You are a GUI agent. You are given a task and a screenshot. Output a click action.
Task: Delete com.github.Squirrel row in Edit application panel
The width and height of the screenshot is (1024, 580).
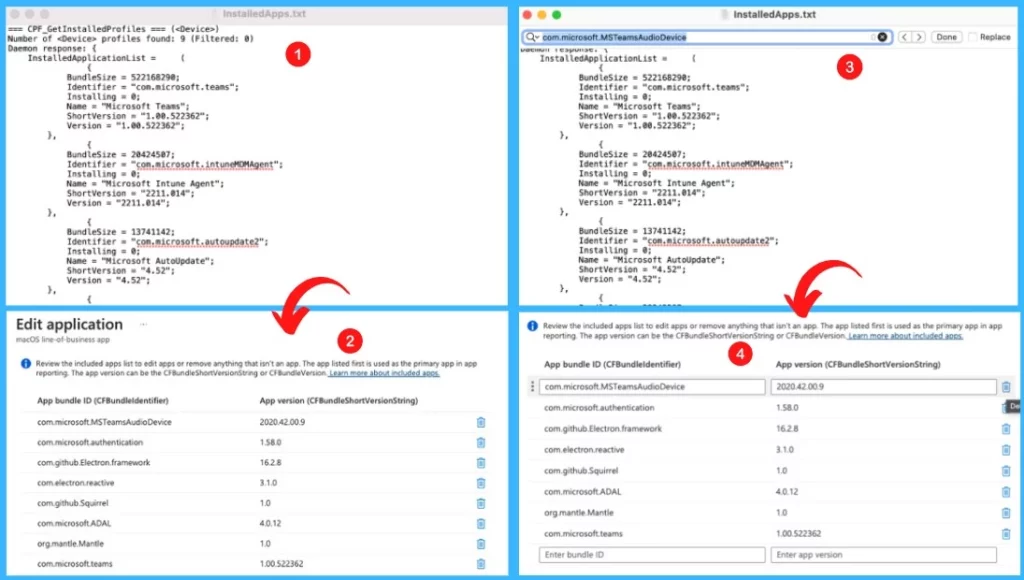(x=481, y=504)
